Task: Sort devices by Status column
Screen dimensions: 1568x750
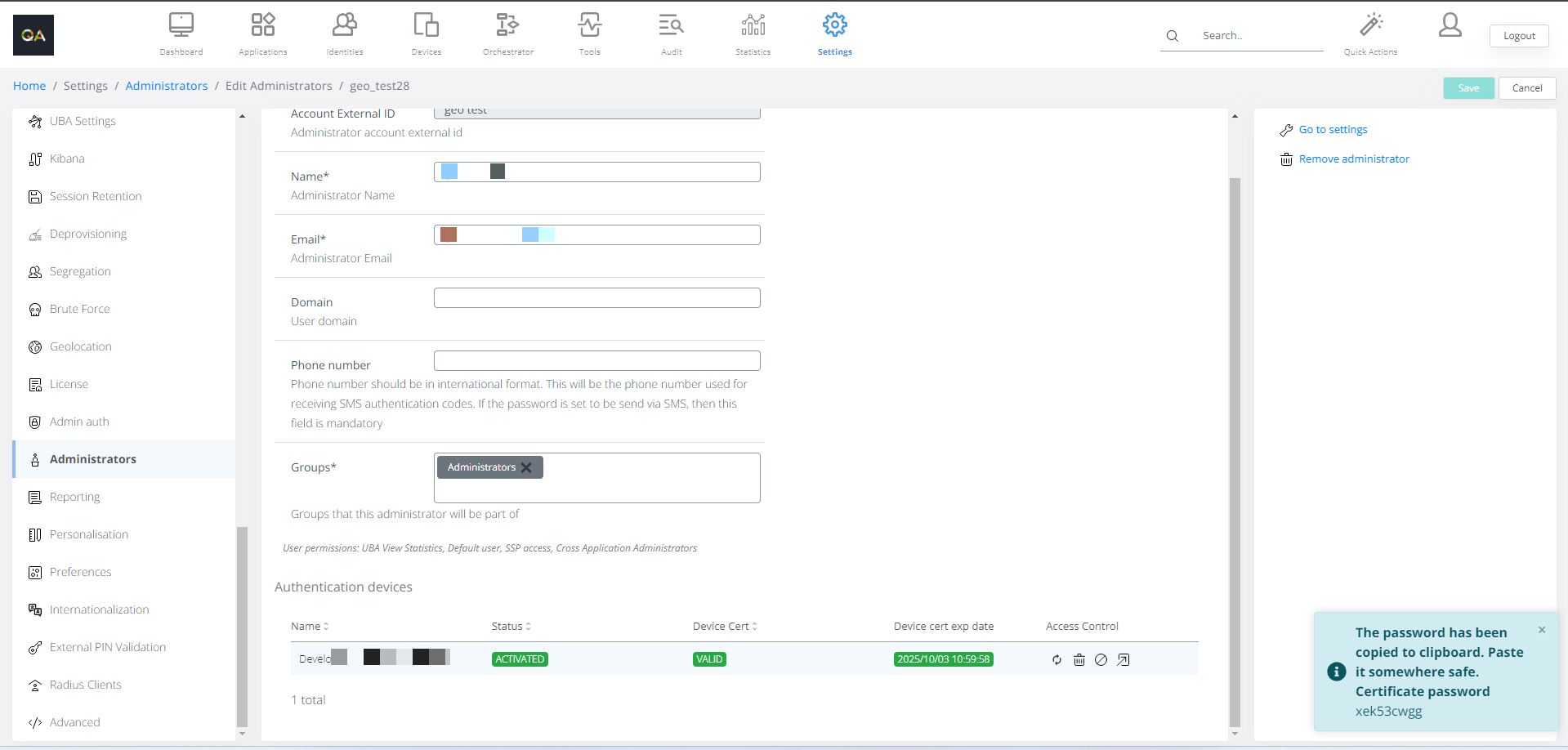Action: [511, 627]
